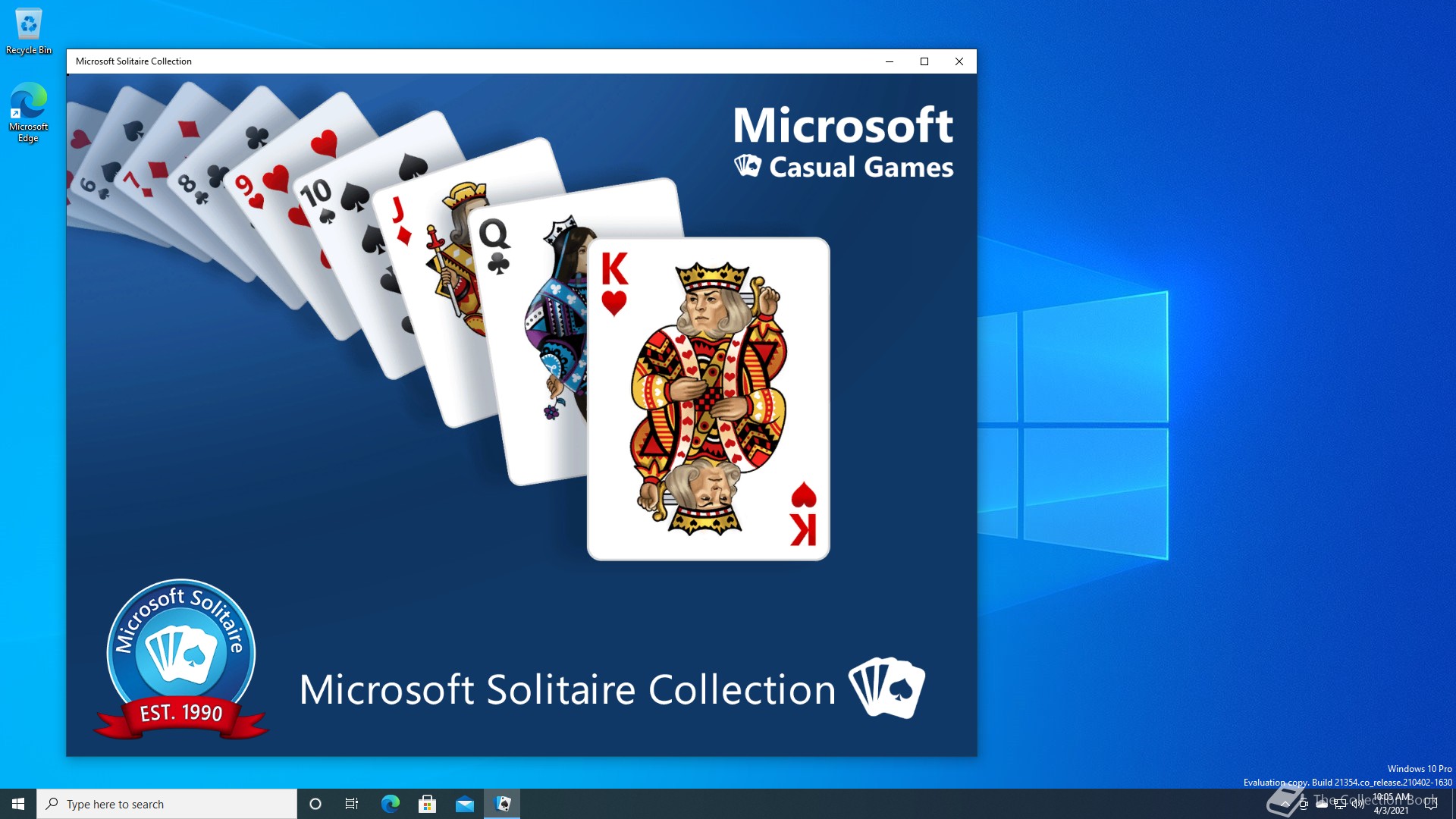Open the Recycle Bin desktop icon
Screen dimensions: 1456x819
29,32
